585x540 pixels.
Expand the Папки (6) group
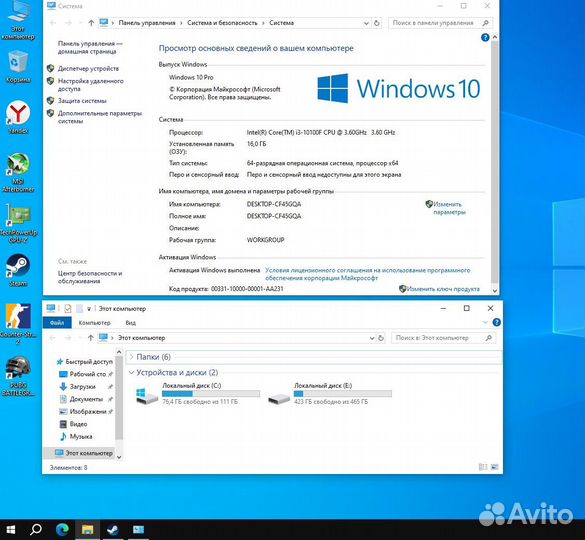click(131, 357)
